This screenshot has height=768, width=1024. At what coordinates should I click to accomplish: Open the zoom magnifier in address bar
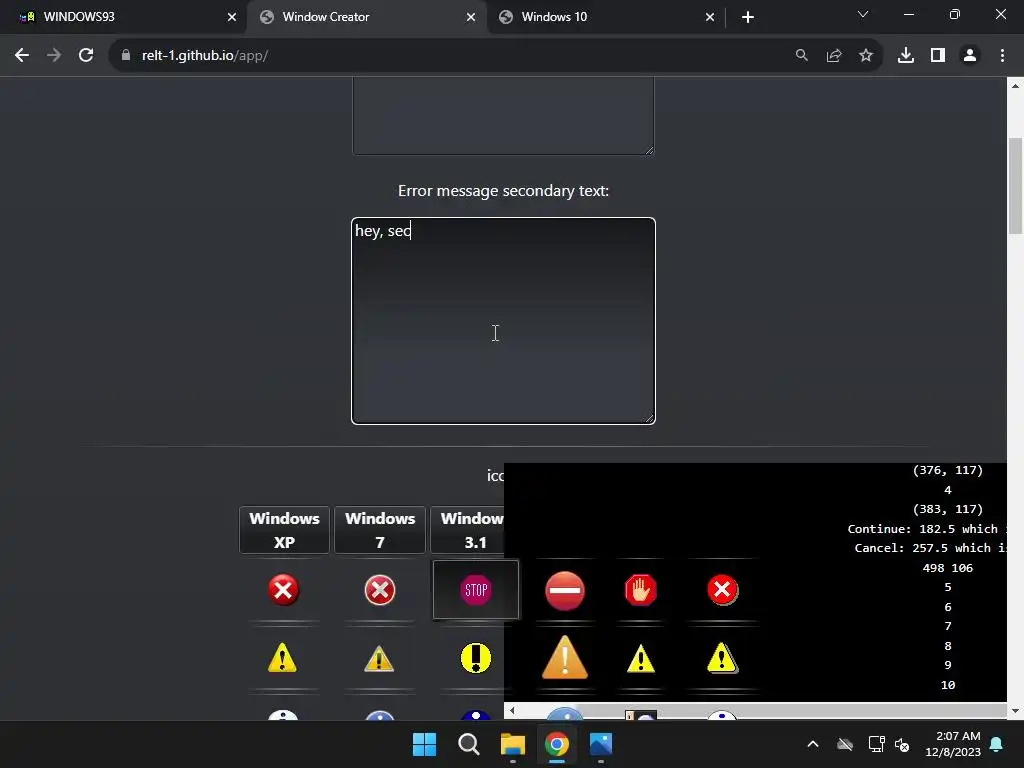(x=801, y=55)
